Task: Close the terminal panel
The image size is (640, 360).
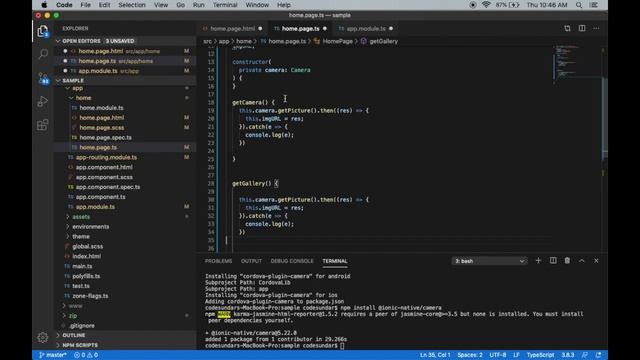Action: (596, 260)
